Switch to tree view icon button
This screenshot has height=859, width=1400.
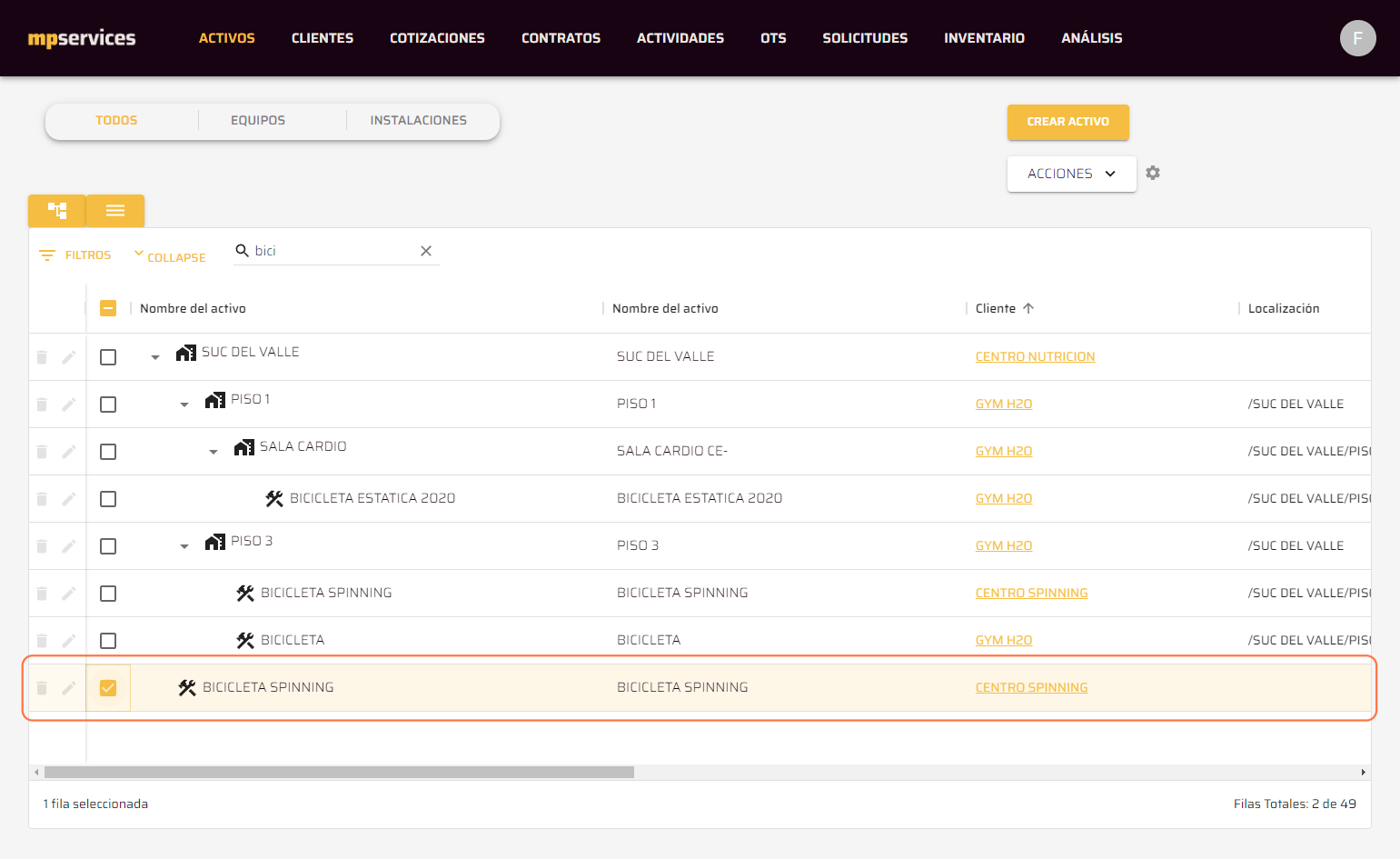point(57,211)
